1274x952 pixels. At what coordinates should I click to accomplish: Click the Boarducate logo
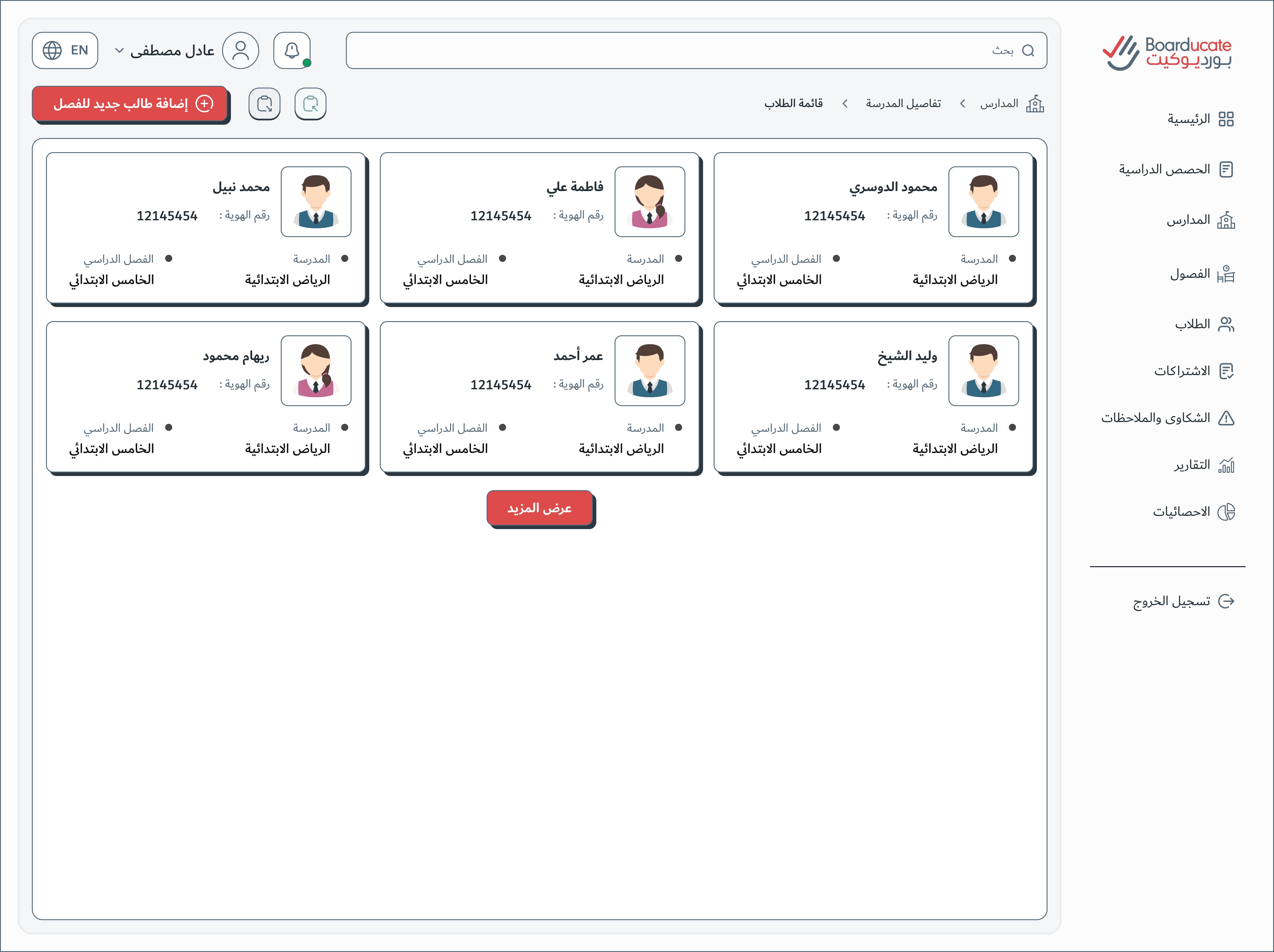point(1167,53)
